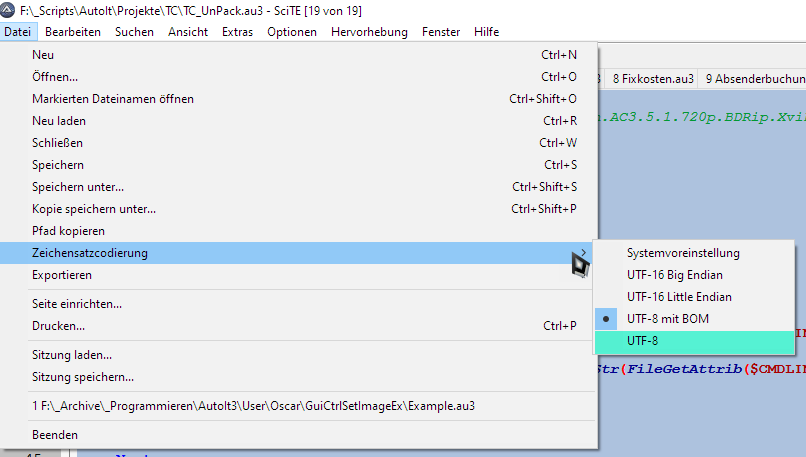Select UTF-16 Little Endian encoding

(679, 297)
